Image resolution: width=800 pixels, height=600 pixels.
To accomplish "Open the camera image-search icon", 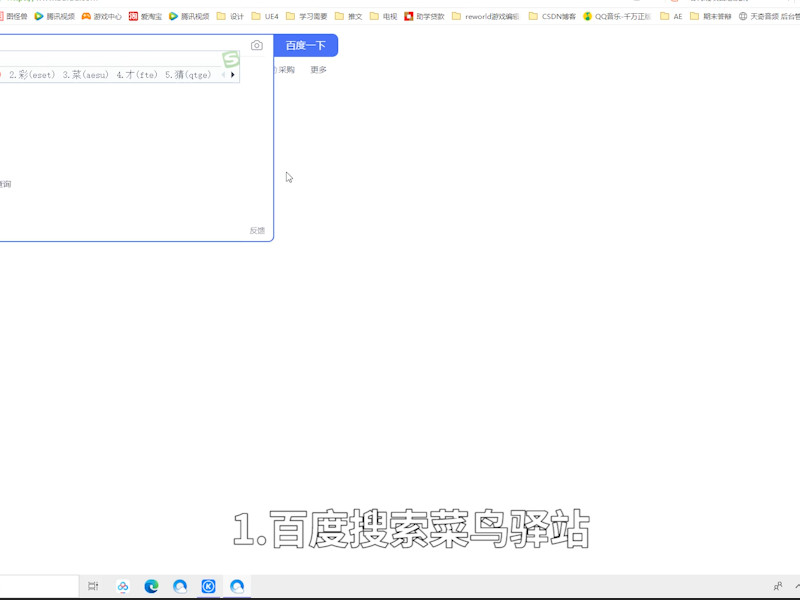I will coord(257,45).
